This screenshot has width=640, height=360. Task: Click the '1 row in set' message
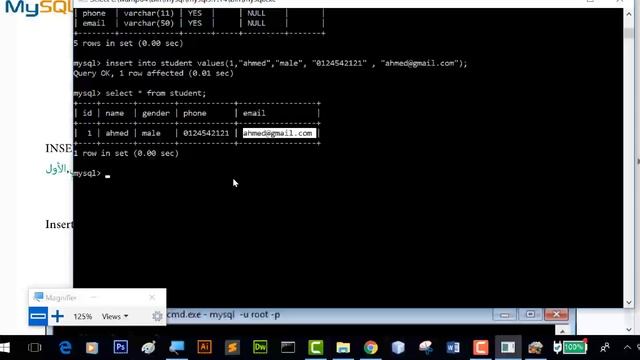[x=126, y=153]
